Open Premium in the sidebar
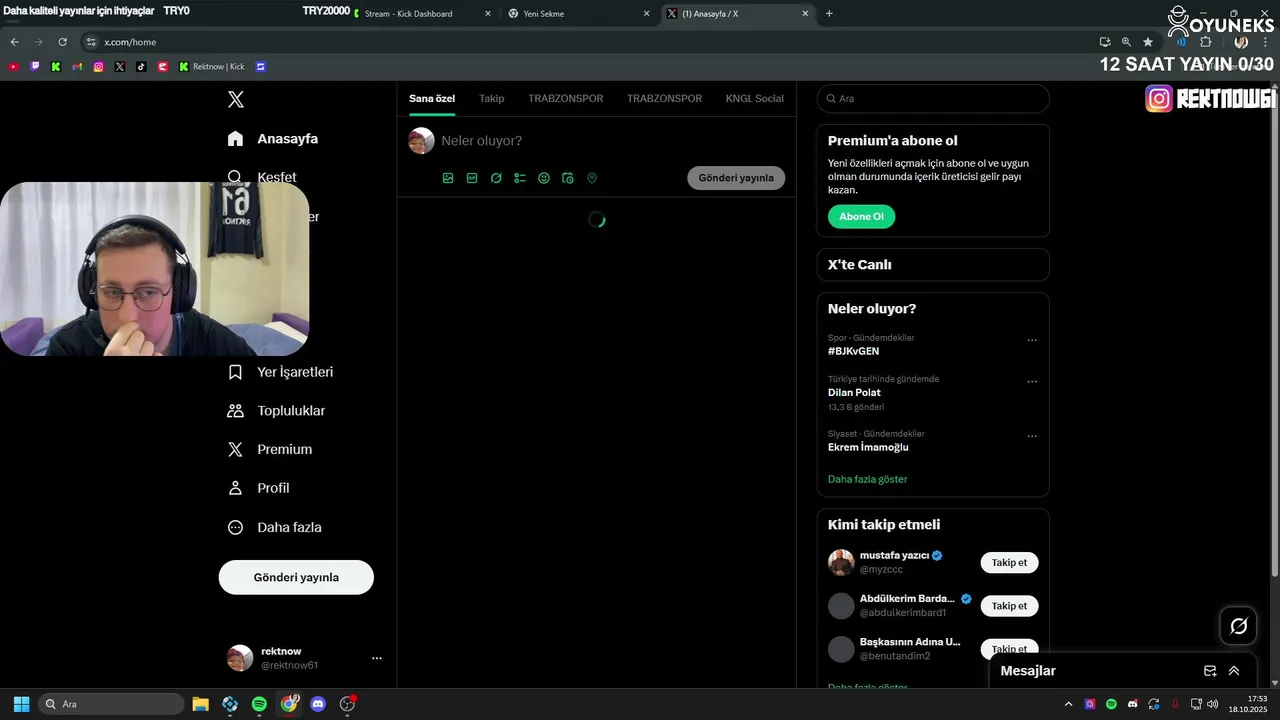The height and width of the screenshot is (720, 1280). pyautogui.click(x=270, y=450)
